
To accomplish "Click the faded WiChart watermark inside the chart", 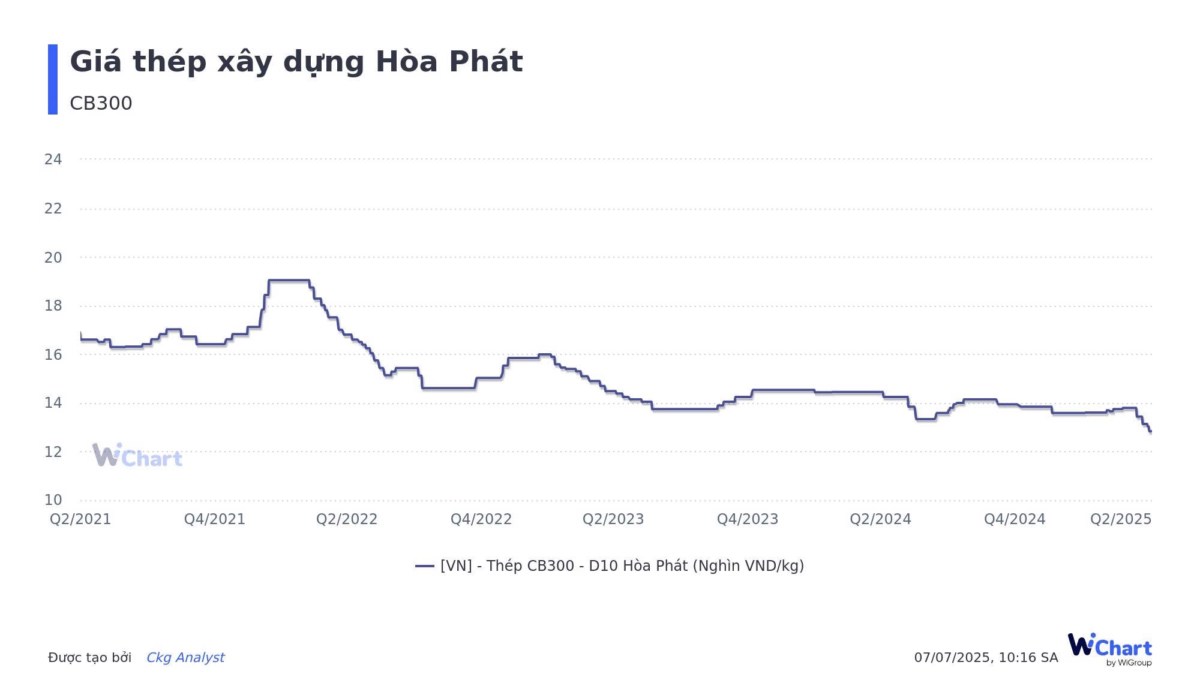I will tap(137, 456).
